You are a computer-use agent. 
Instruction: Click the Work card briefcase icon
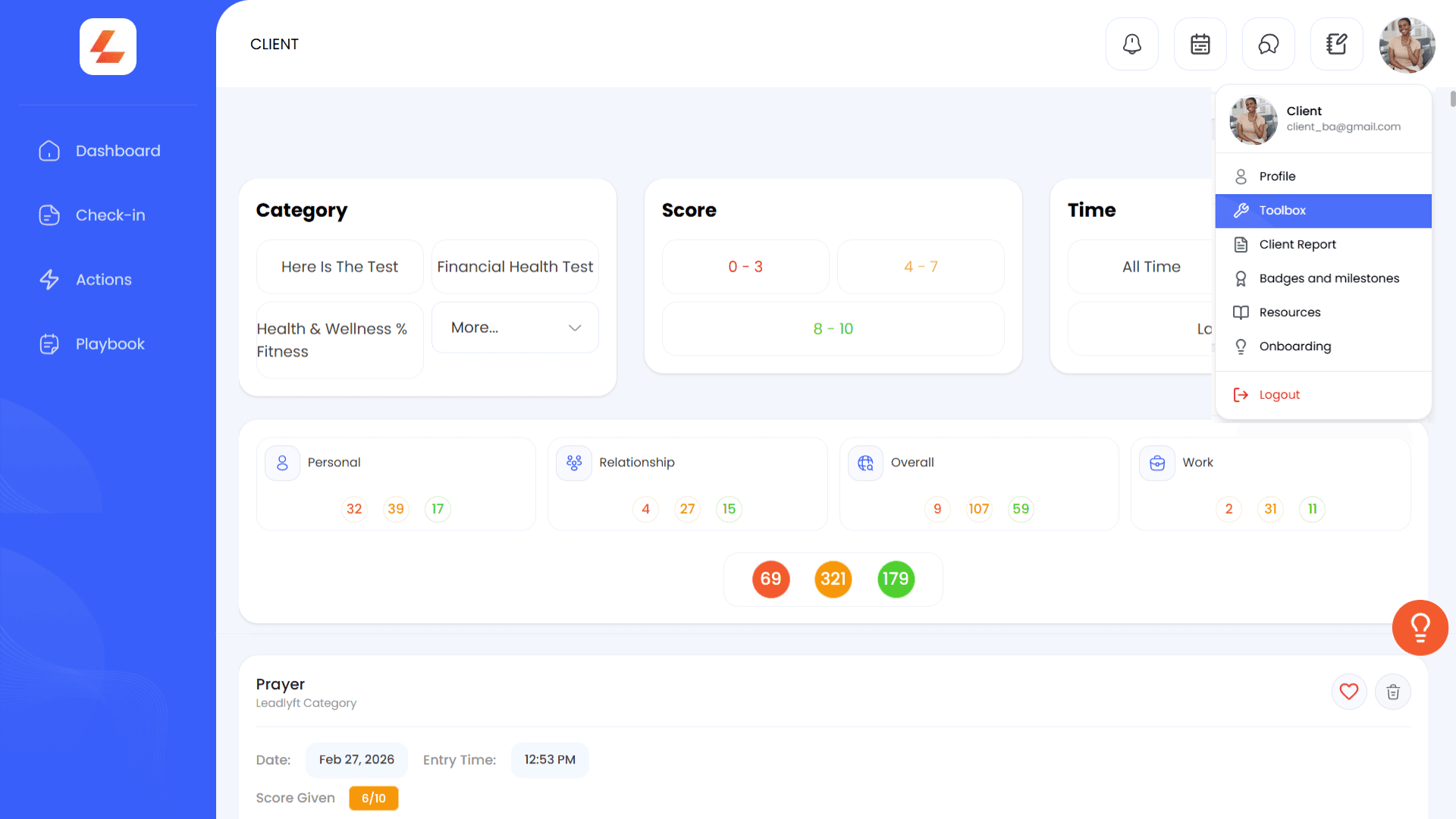1157,463
